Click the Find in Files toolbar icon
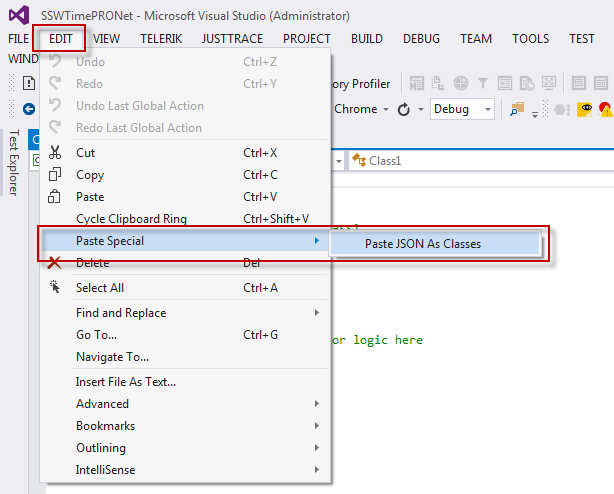This screenshot has height=494, width=614. (x=518, y=109)
